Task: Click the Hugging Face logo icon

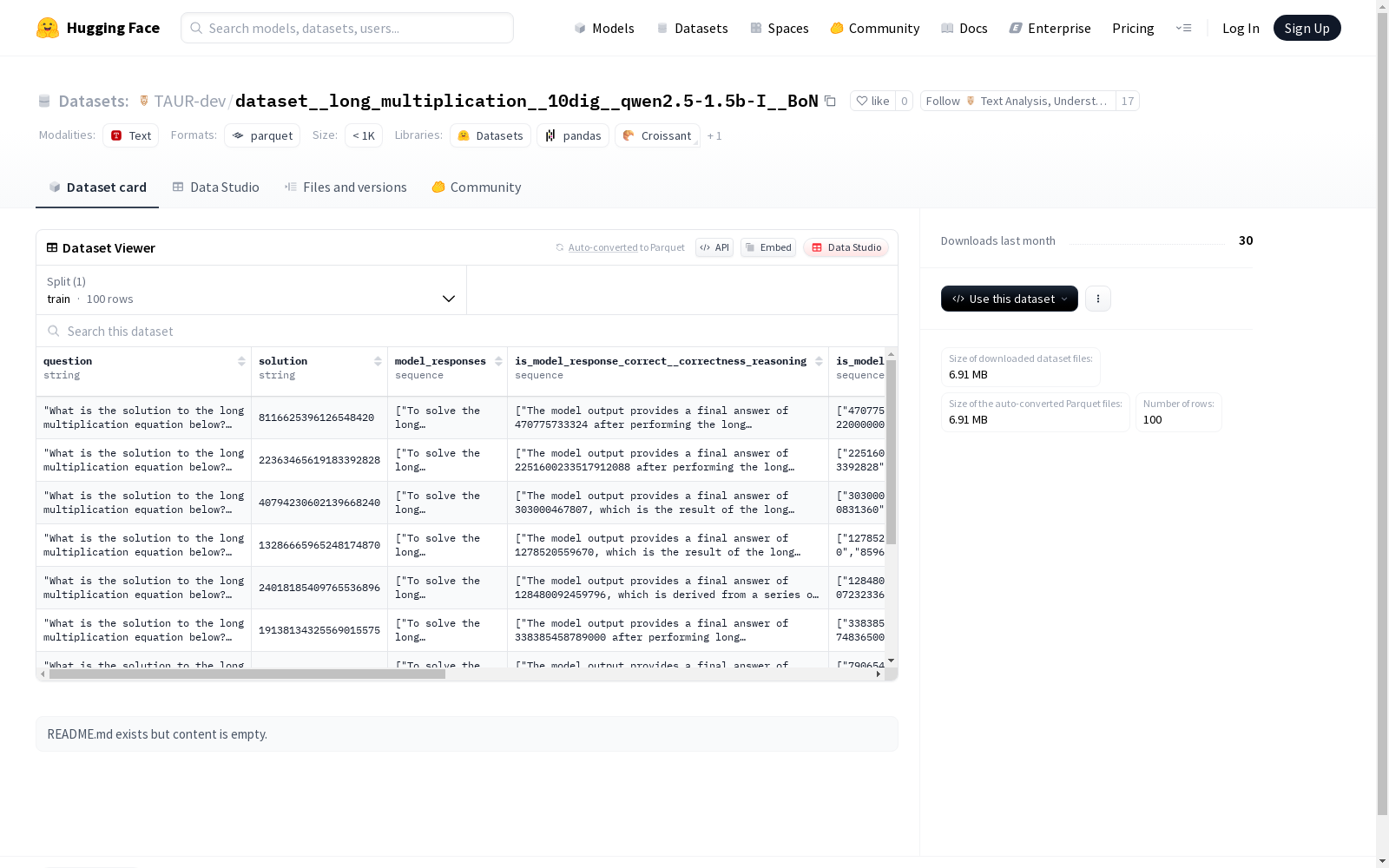Action: (48, 28)
